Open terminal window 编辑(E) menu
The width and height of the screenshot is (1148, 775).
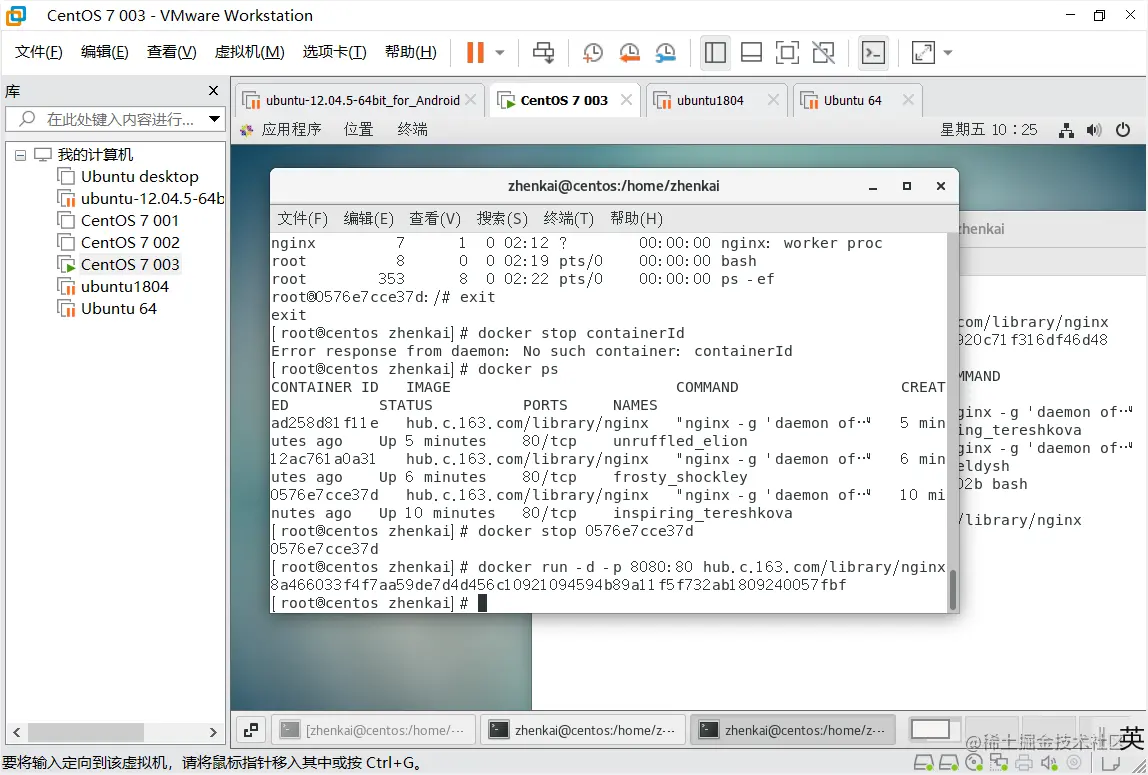click(368, 219)
